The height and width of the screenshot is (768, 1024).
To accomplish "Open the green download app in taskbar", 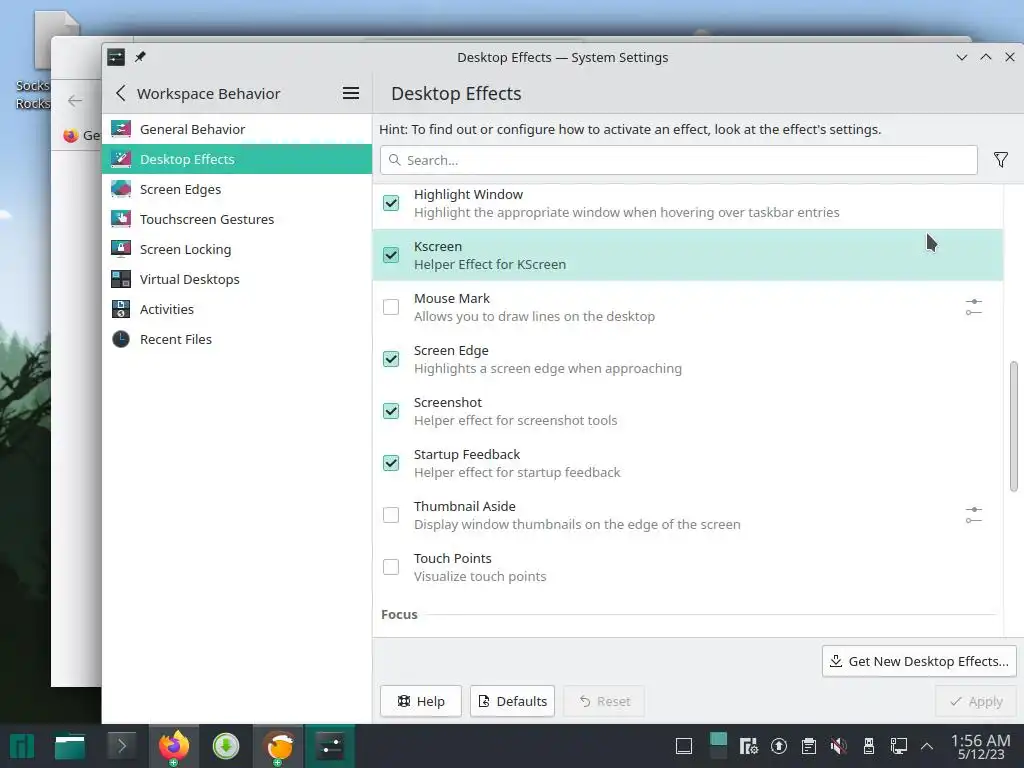I will (x=226, y=746).
